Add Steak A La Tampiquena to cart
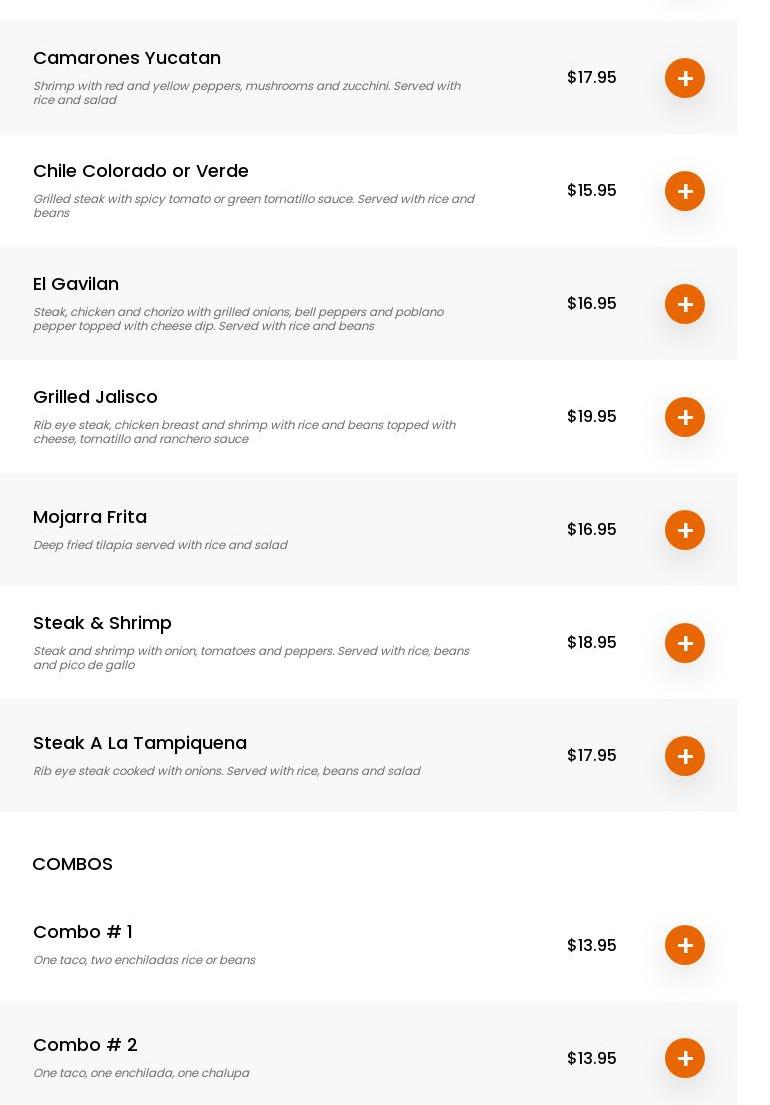Viewport: 770px width, 1105px height. (x=685, y=756)
